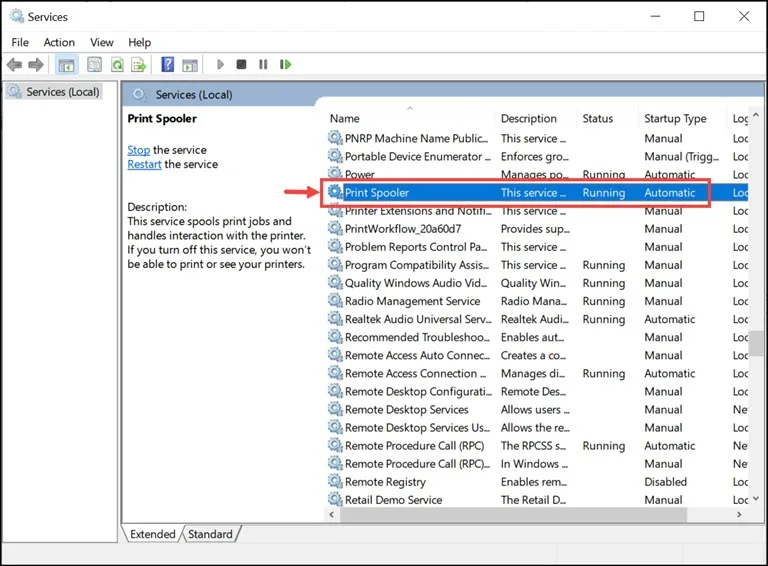Click 'The Retail D...' description cell

[533, 500]
